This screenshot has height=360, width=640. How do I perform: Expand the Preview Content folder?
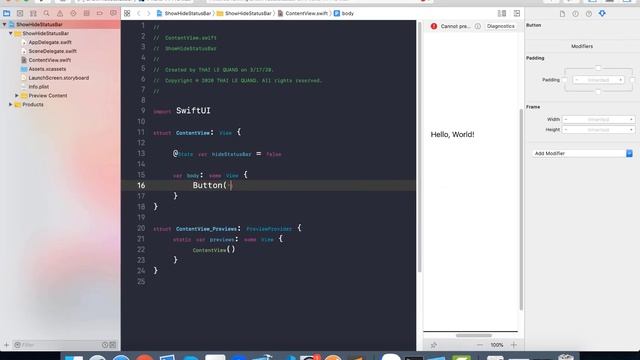click(17, 96)
